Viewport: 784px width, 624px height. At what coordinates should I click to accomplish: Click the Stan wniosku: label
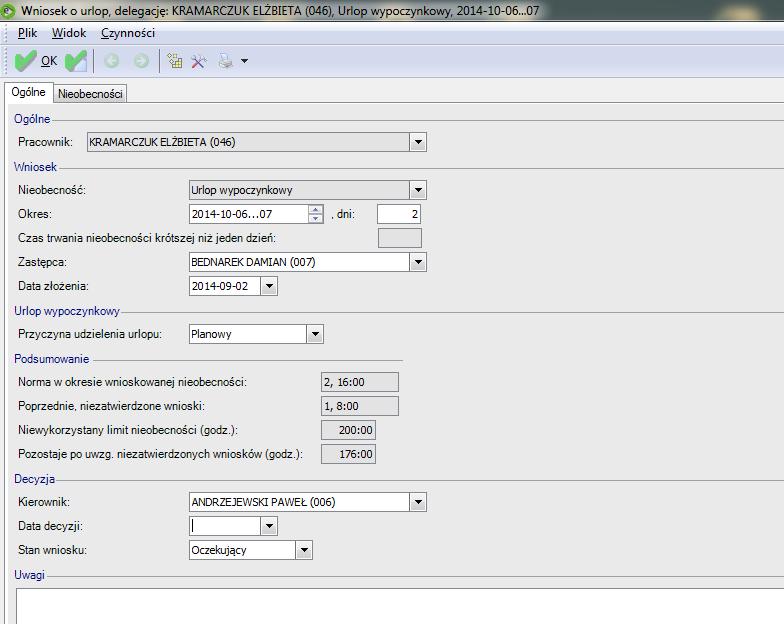(x=52, y=550)
